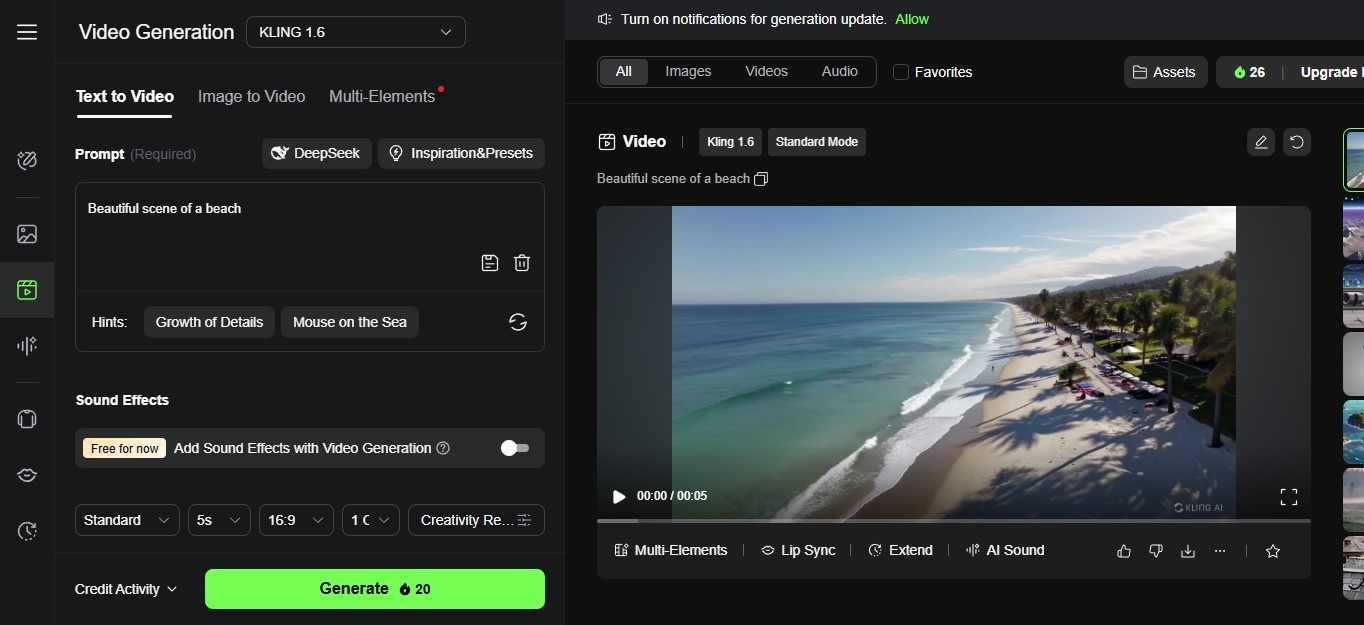Delete the prompt with the trash icon

522,263
